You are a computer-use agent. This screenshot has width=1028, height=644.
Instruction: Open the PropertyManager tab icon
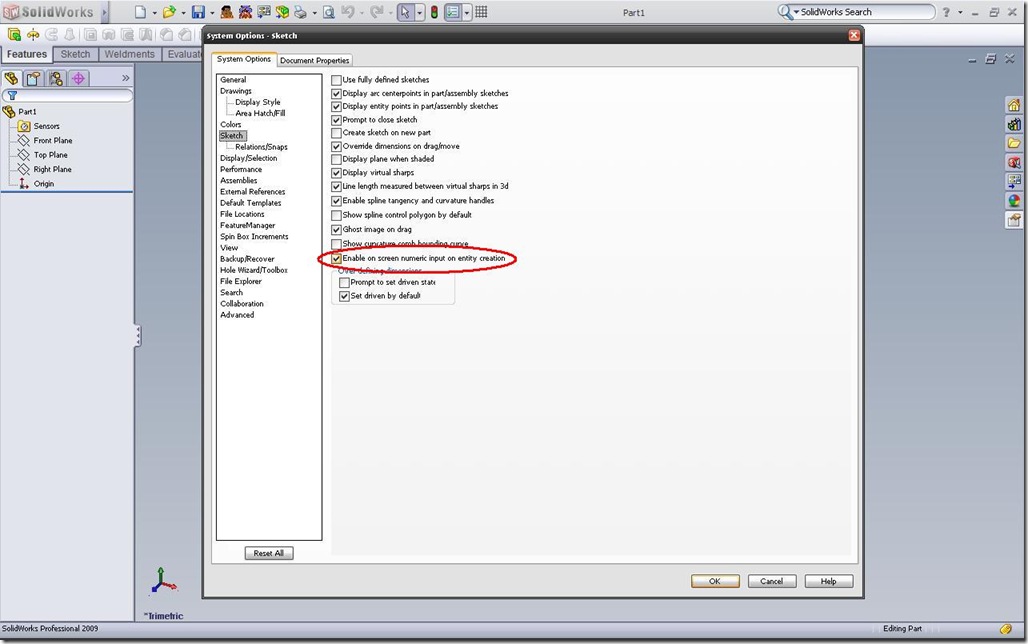pyautogui.click(x=33, y=79)
